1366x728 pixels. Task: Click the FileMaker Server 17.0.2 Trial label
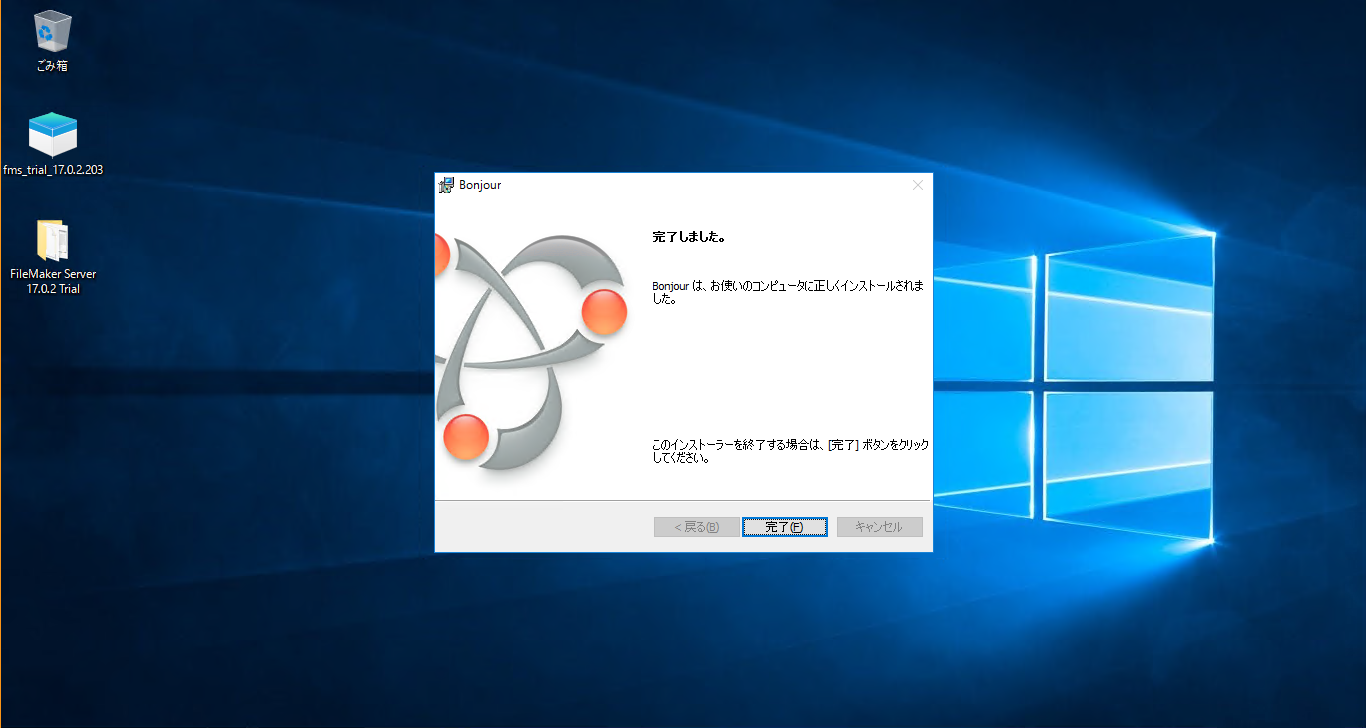coord(53,279)
